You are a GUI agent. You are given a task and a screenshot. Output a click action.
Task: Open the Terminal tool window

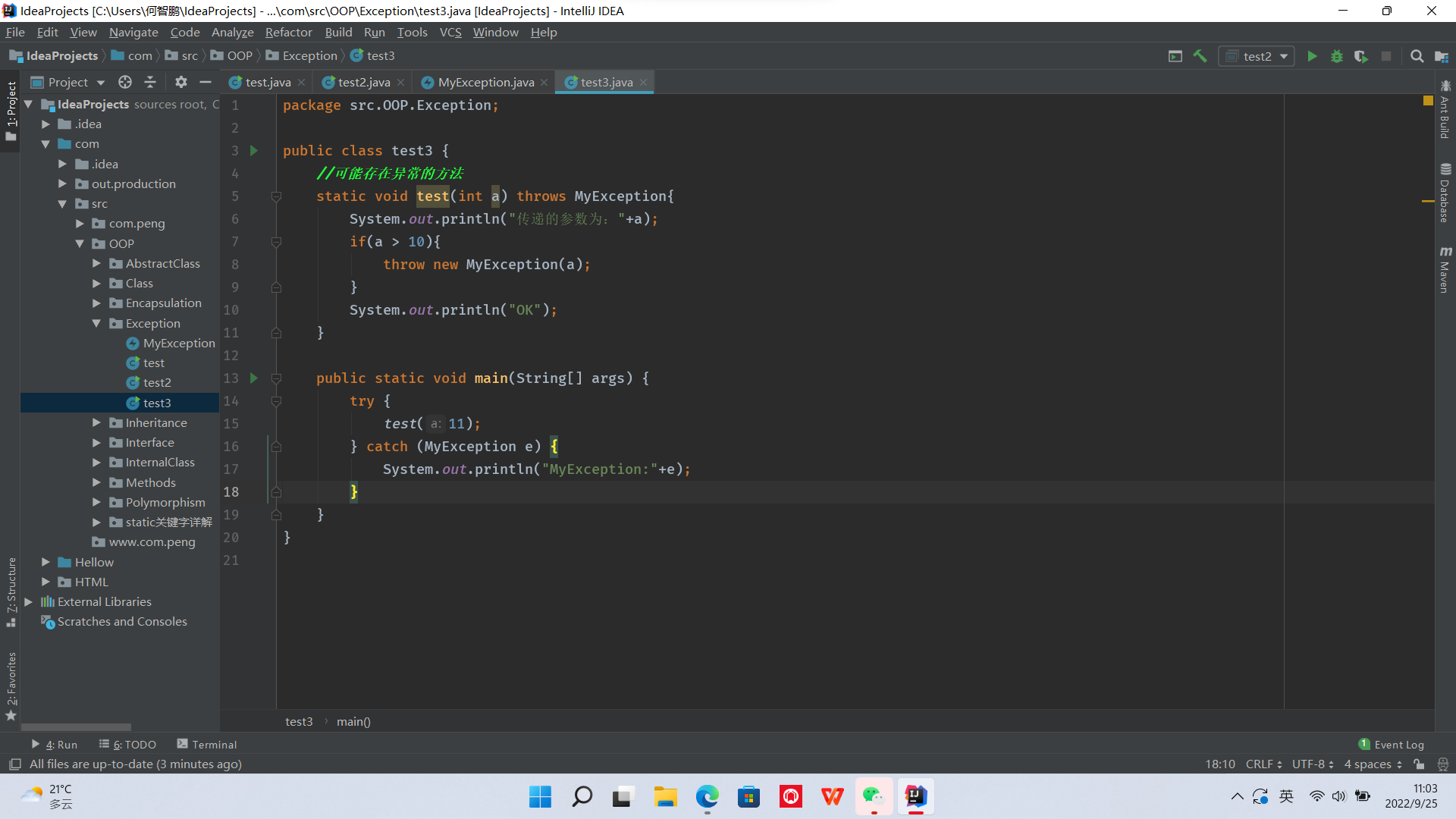206,744
